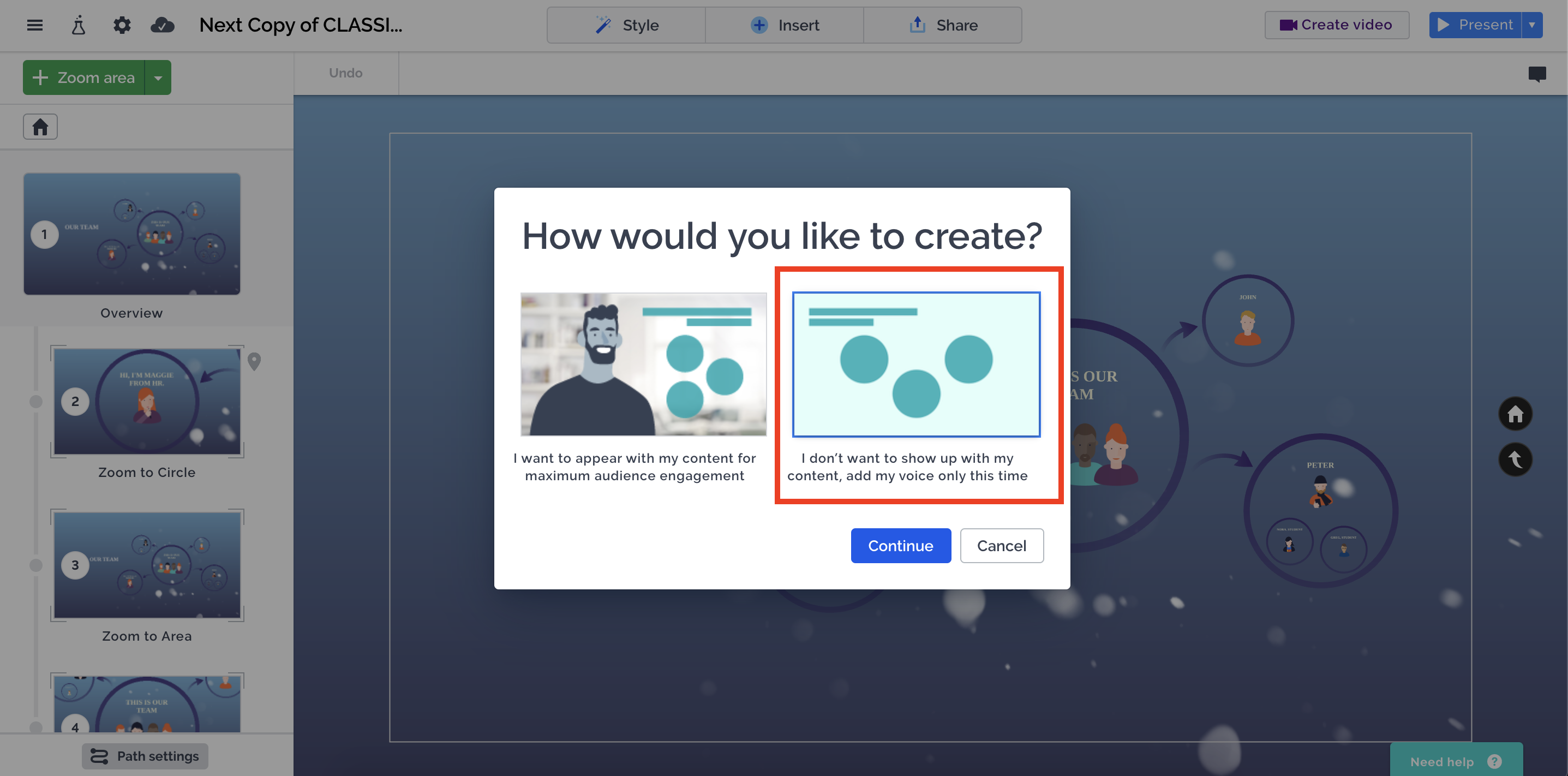The height and width of the screenshot is (776, 1568).
Task: Open Path settings
Action: click(145, 756)
